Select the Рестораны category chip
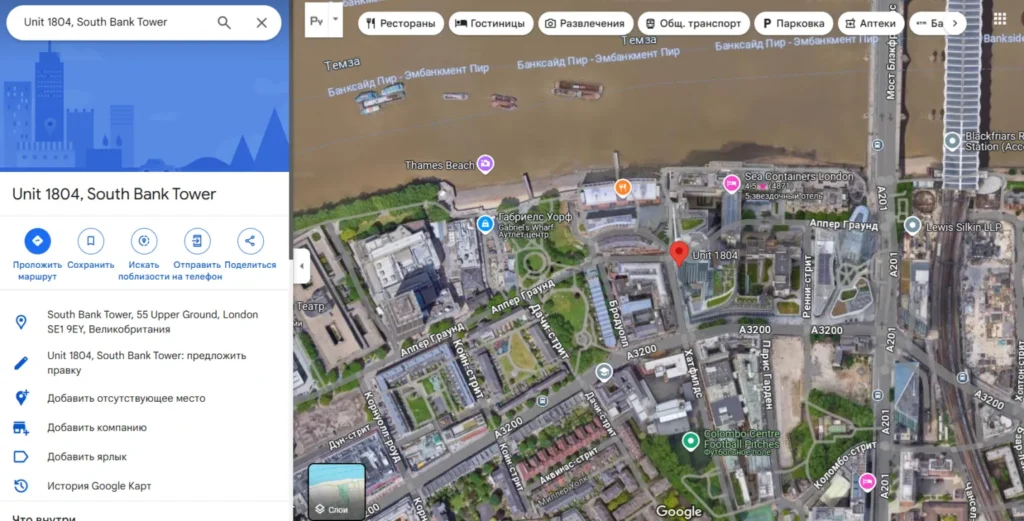The height and width of the screenshot is (521, 1024). tap(400, 23)
